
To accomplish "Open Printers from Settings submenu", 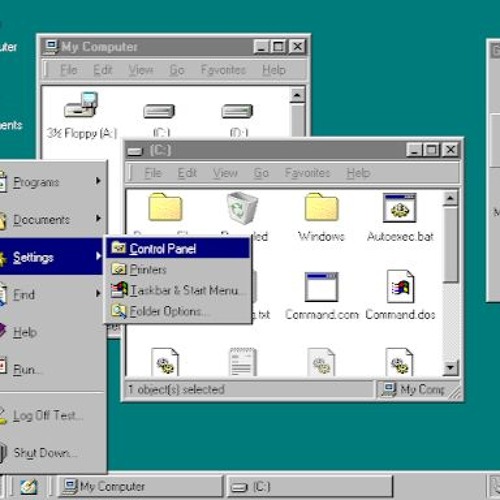I will (178, 269).
